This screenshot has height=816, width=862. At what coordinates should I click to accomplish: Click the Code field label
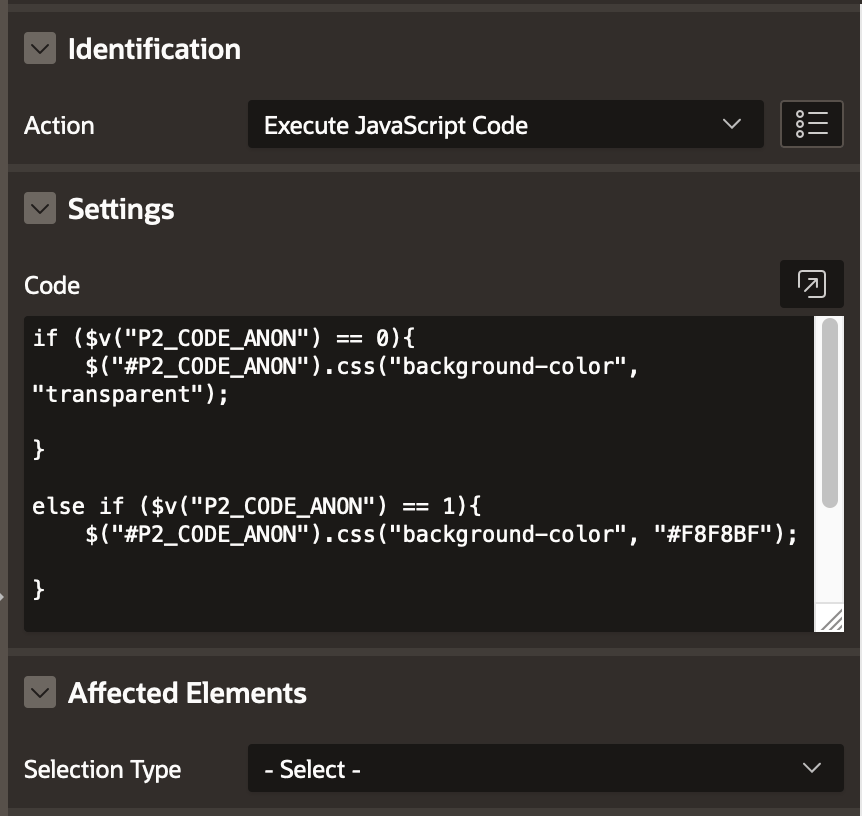click(x=52, y=285)
